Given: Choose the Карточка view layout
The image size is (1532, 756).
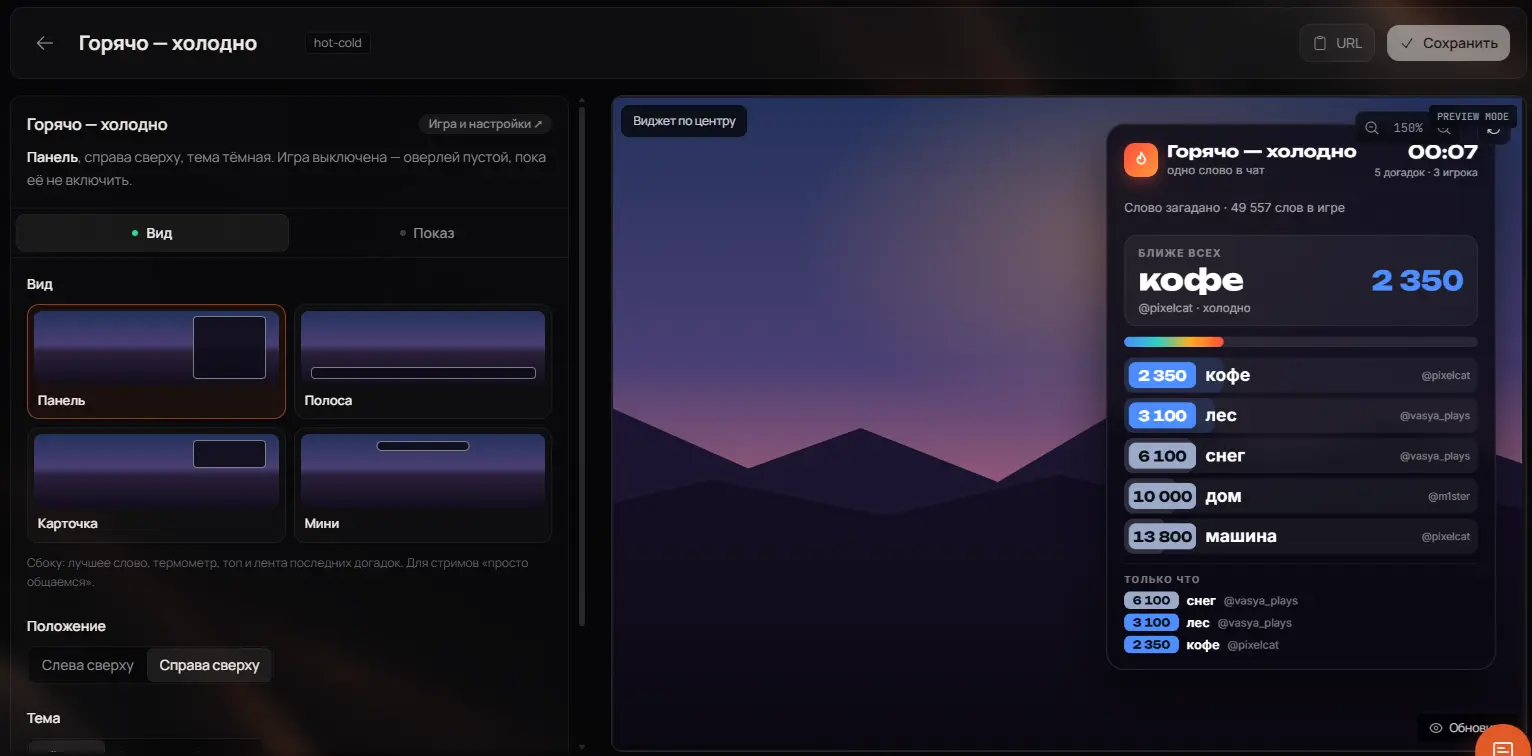Looking at the screenshot, I should (x=156, y=485).
